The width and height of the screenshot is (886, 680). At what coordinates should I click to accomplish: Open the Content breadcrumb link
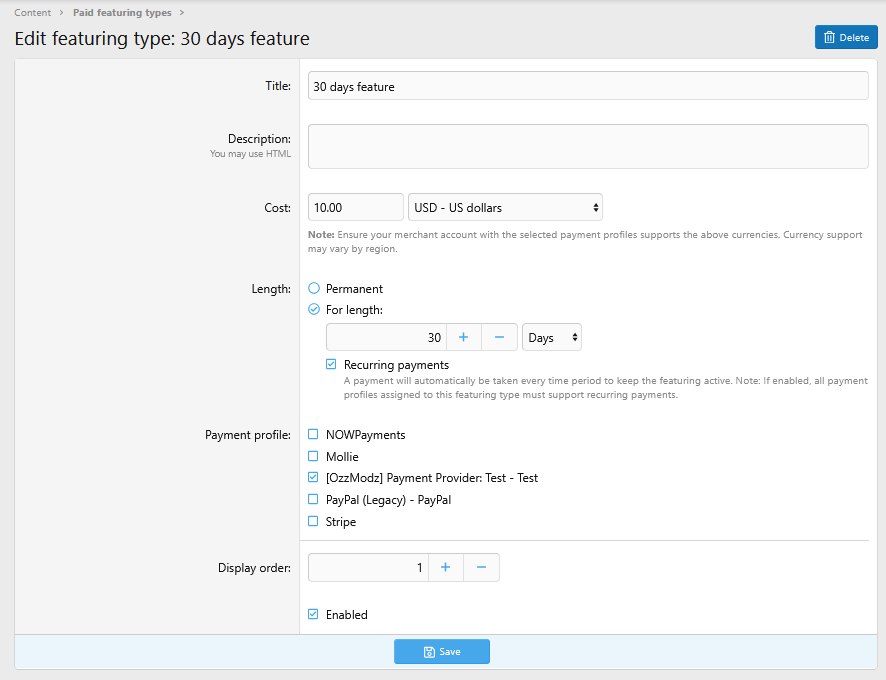point(33,12)
